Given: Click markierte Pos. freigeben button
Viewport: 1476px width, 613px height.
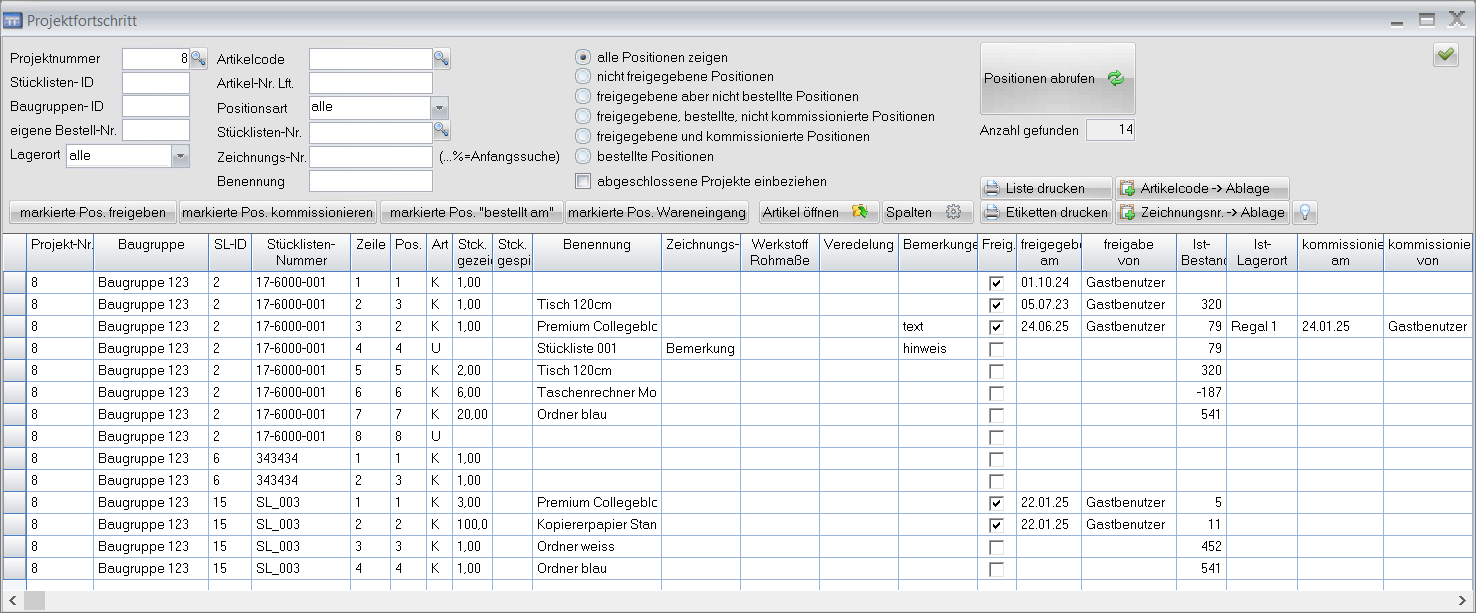Looking at the screenshot, I should click(x=93, y=212).
